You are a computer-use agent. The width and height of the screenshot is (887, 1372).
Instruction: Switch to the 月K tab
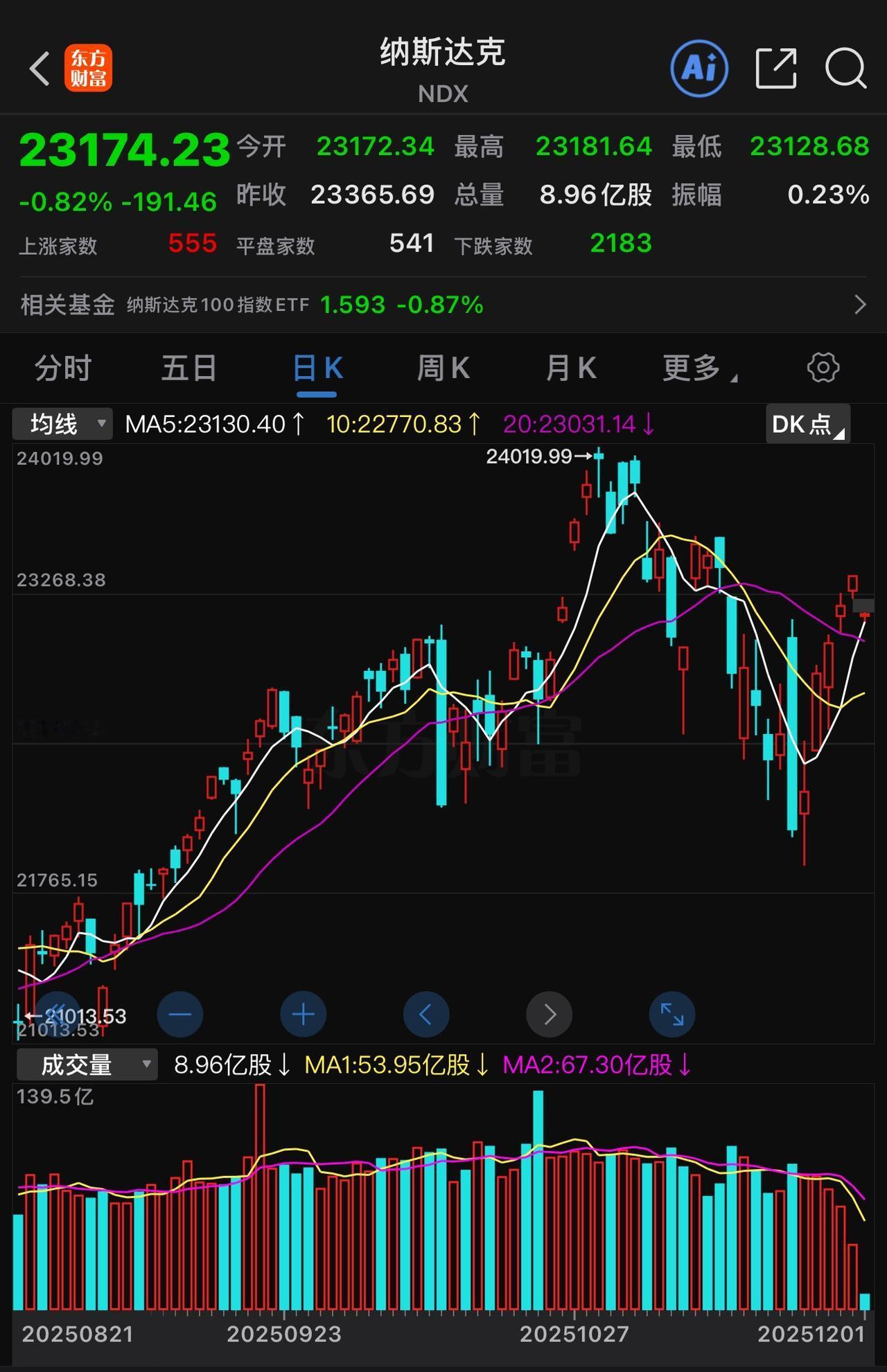[x=571, y=368]
